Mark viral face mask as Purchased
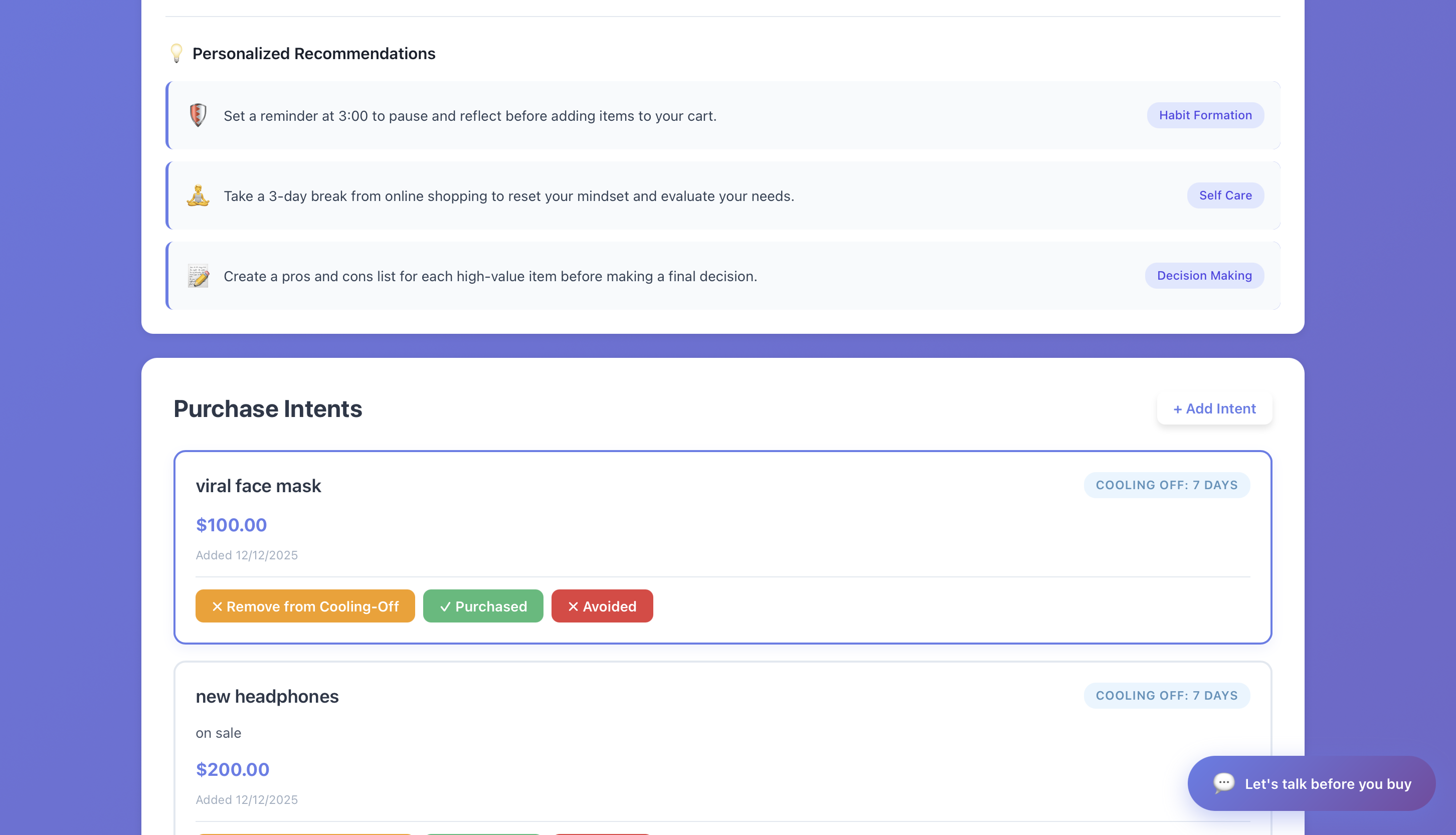 tap(482, 606)
